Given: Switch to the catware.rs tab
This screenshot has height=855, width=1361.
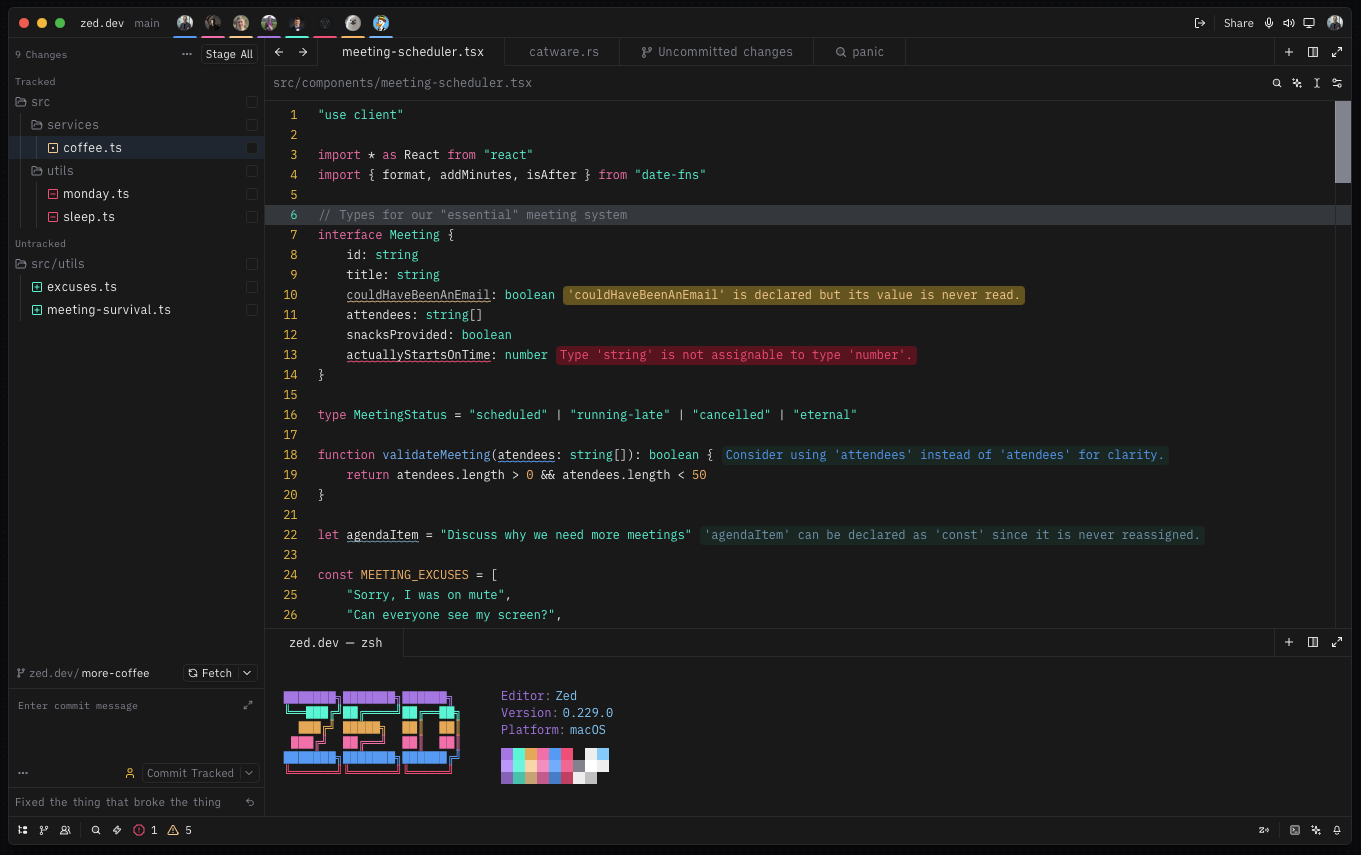Looking at the screenshot, I should (564, 52).
